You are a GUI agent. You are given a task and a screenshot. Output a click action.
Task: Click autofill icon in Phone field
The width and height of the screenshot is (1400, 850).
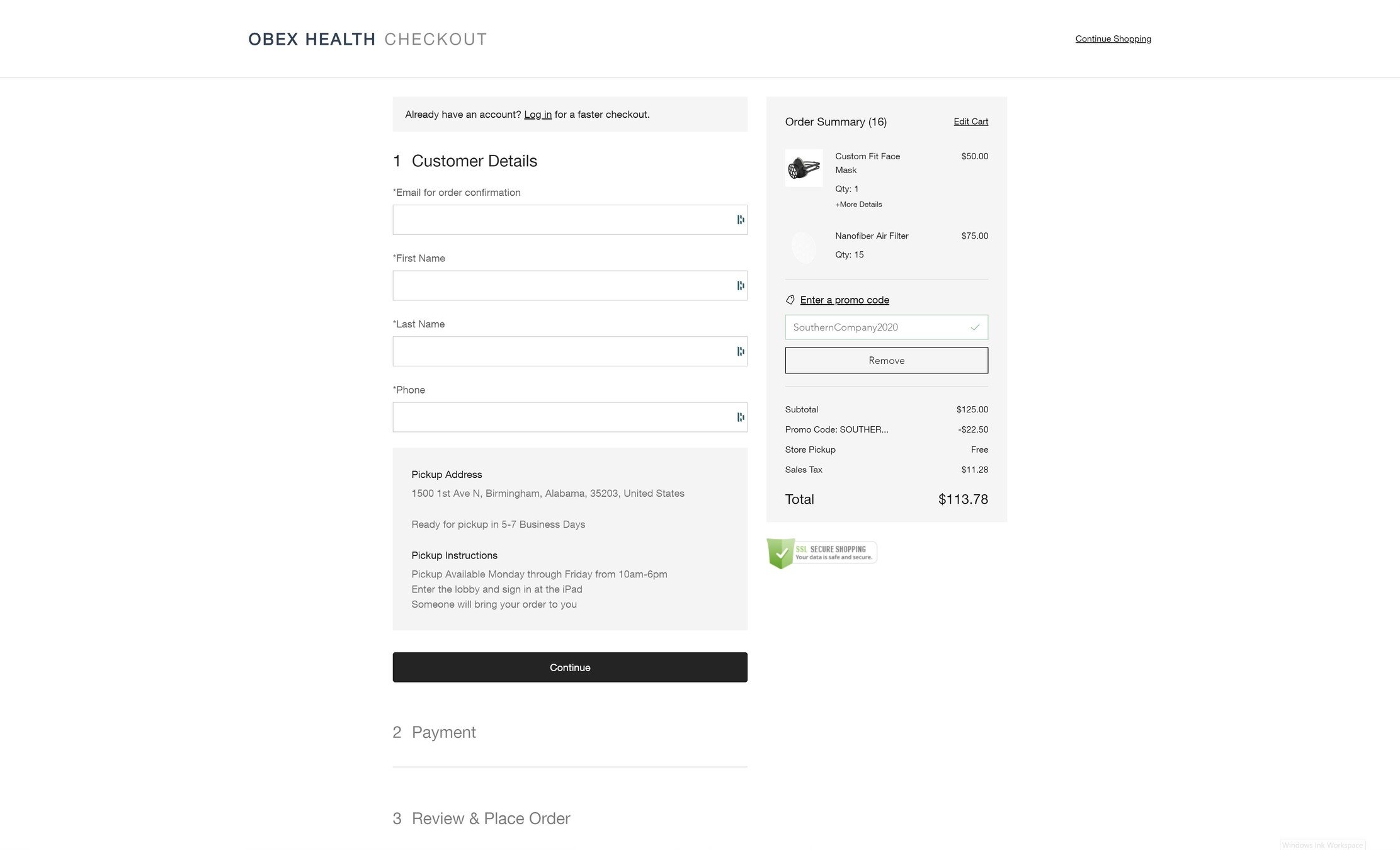(740, 417)
